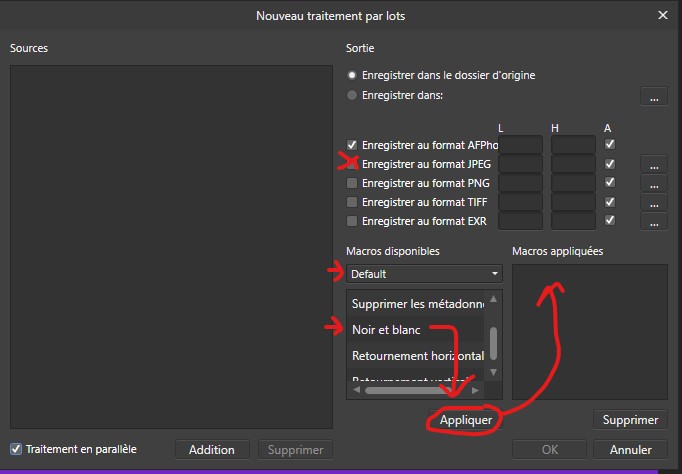Enable 'Enregistrer au format TIFF' checkbox
Screen dimensions: 682x474
[352, 202]
